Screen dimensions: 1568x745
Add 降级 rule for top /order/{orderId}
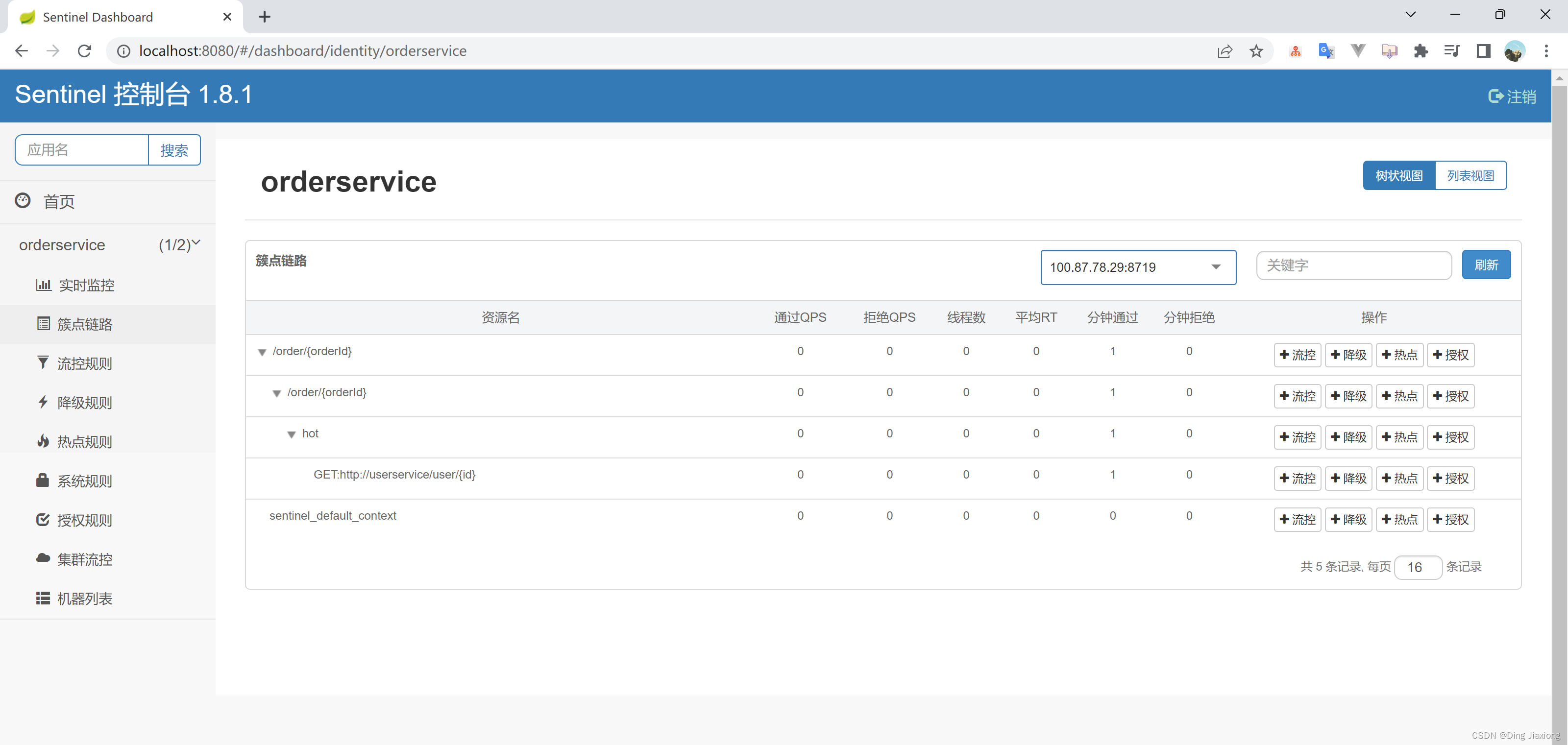(x=1348, y=355)
